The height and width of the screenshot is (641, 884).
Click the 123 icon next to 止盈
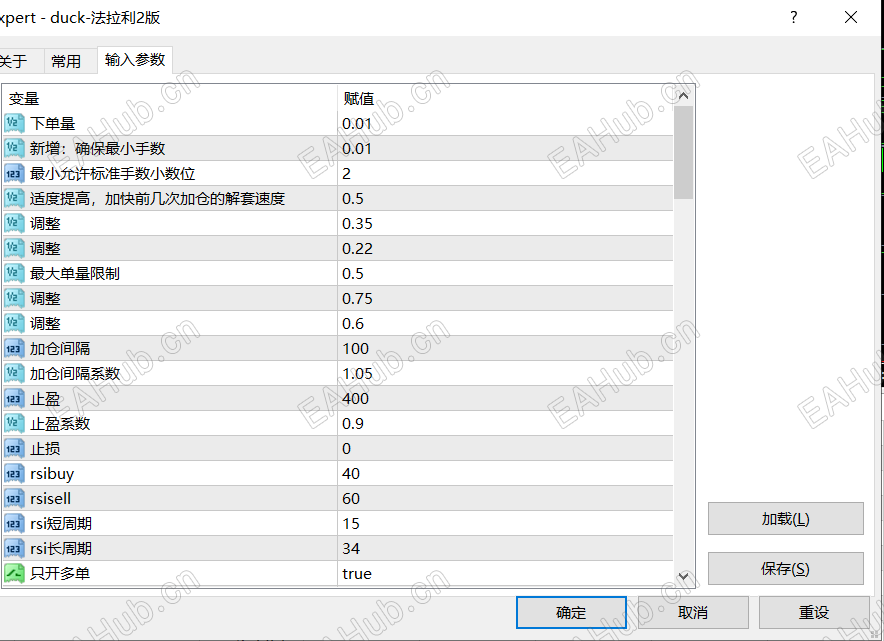[x=14, y=397]
